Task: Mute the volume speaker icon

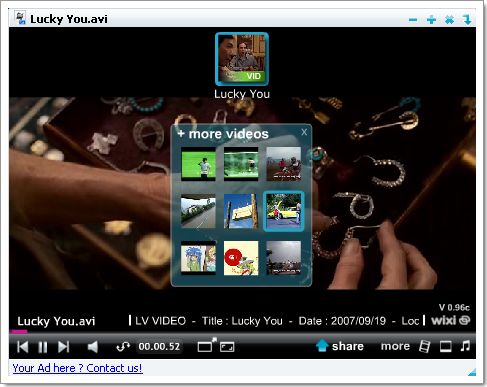Action: 93,347
